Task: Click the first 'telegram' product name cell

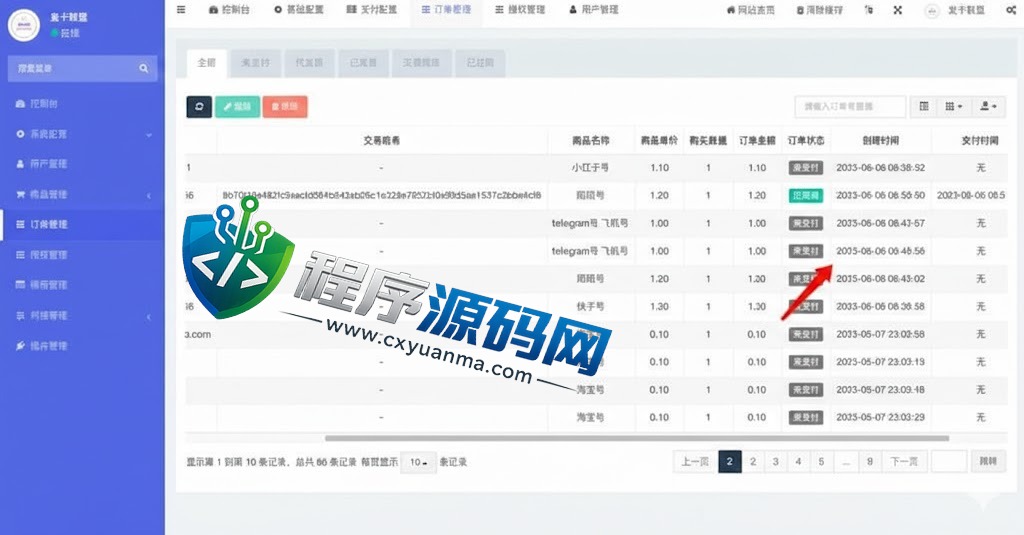Action: click(x=590, y=223)
